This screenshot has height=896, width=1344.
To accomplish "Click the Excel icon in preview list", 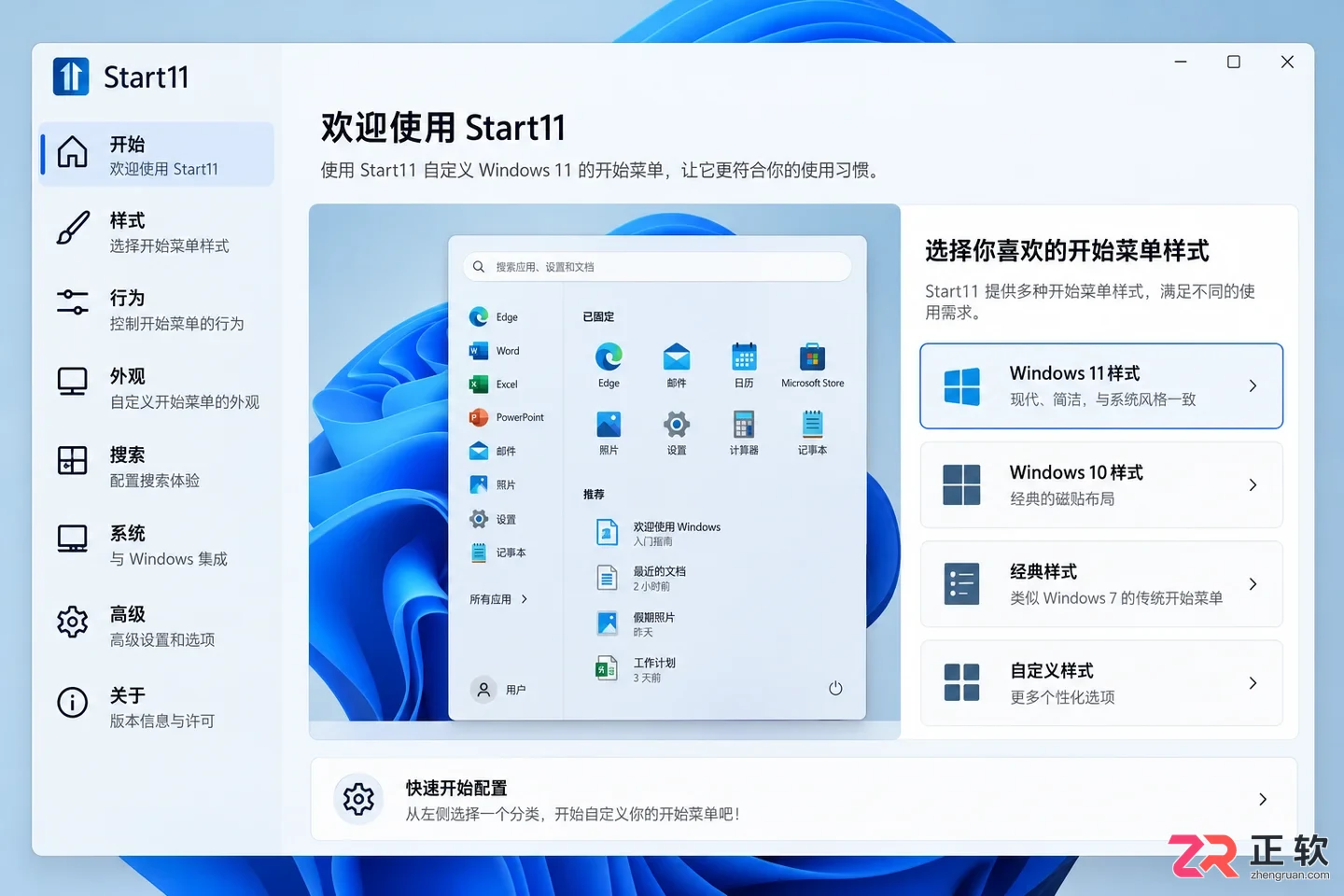I will [x=479, y=384].
